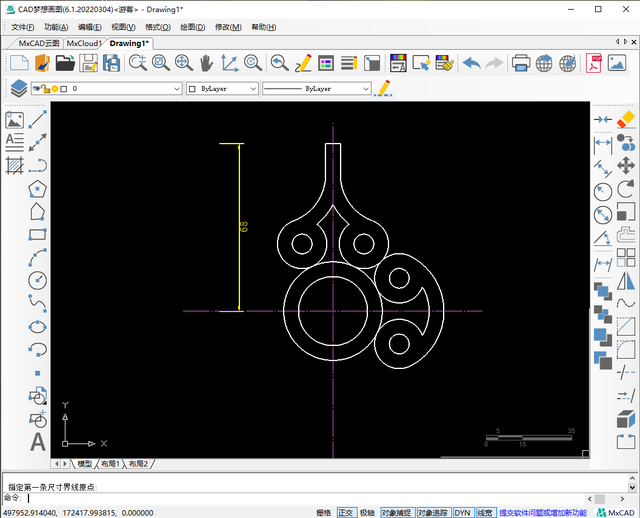Image resolution: width=640 pixels, height=518 pixels.
Task: Open the layer manager icon
Action: [18, 88]
